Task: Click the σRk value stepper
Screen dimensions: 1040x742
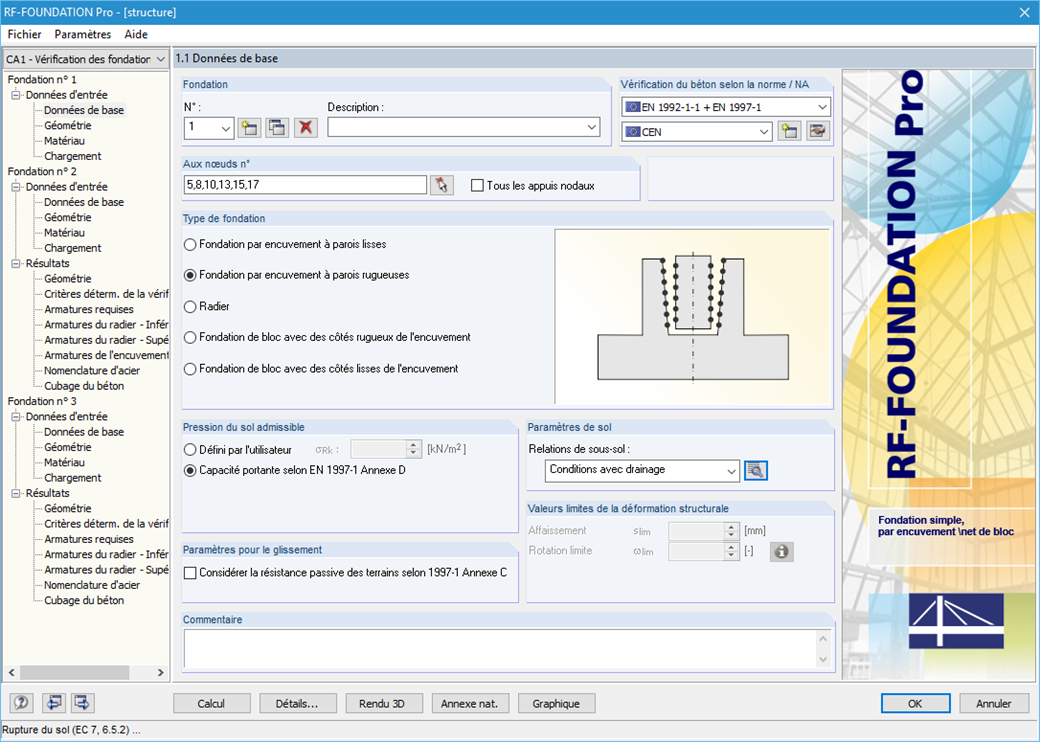Action: coord(413,450)
